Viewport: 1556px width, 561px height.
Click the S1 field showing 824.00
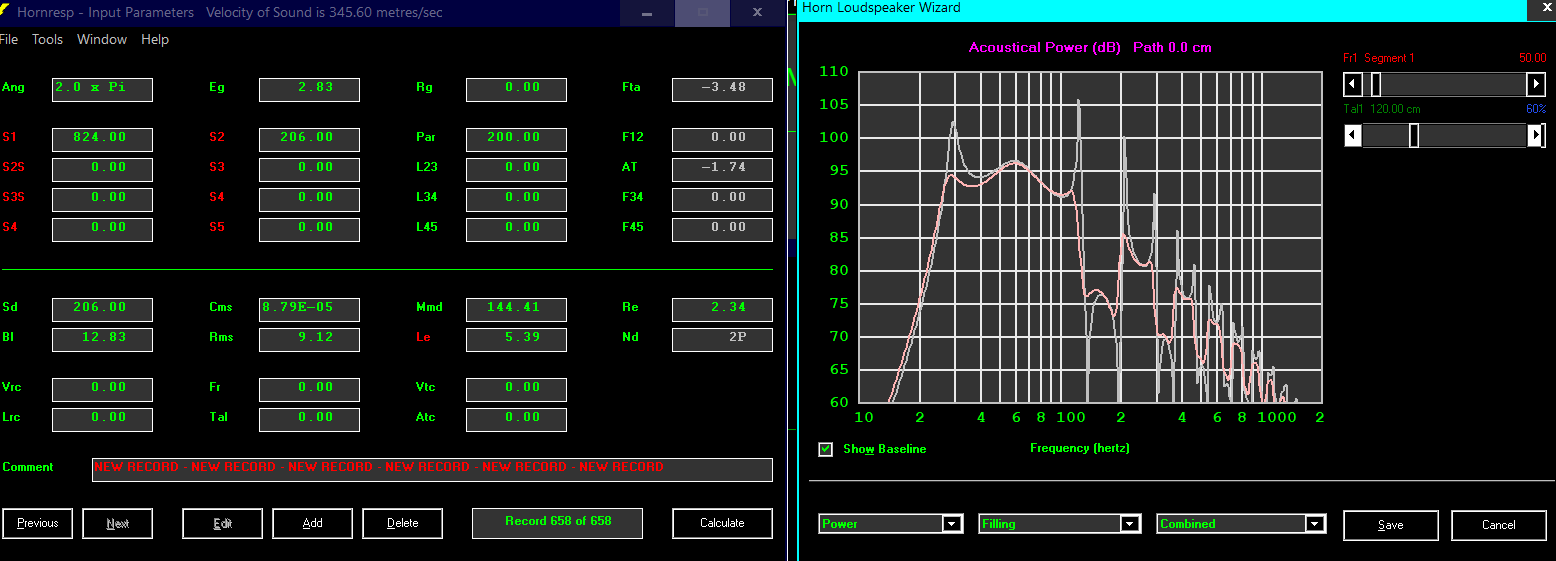103,139
